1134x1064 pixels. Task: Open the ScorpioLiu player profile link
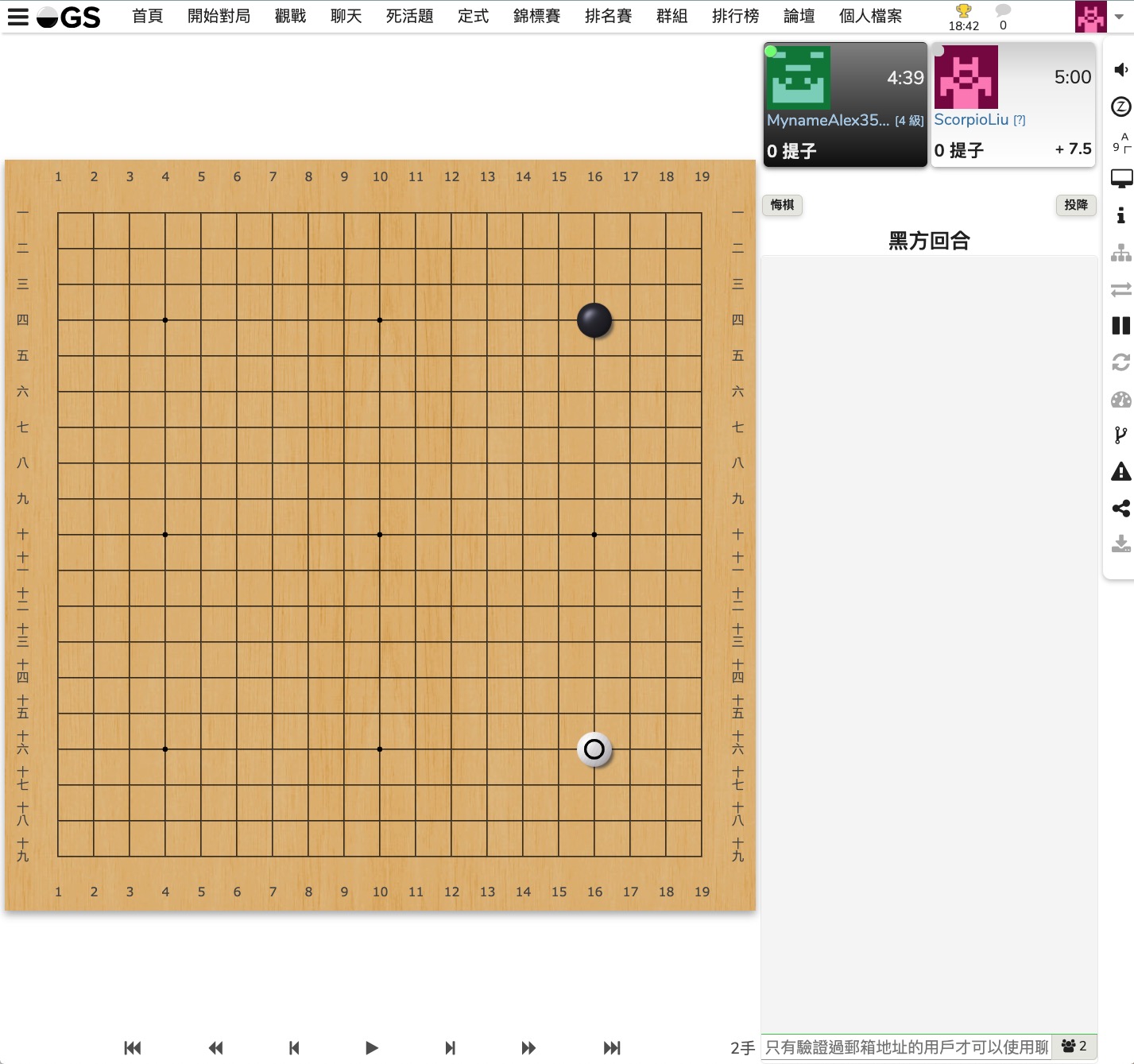pos(971,119)
